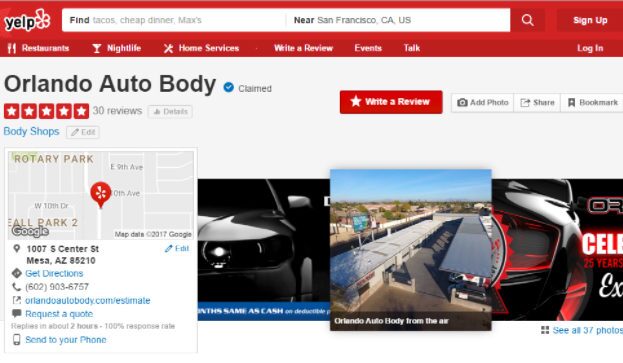Focus the Find search input field
The image size is (623, 363).
tap(174, 20)
